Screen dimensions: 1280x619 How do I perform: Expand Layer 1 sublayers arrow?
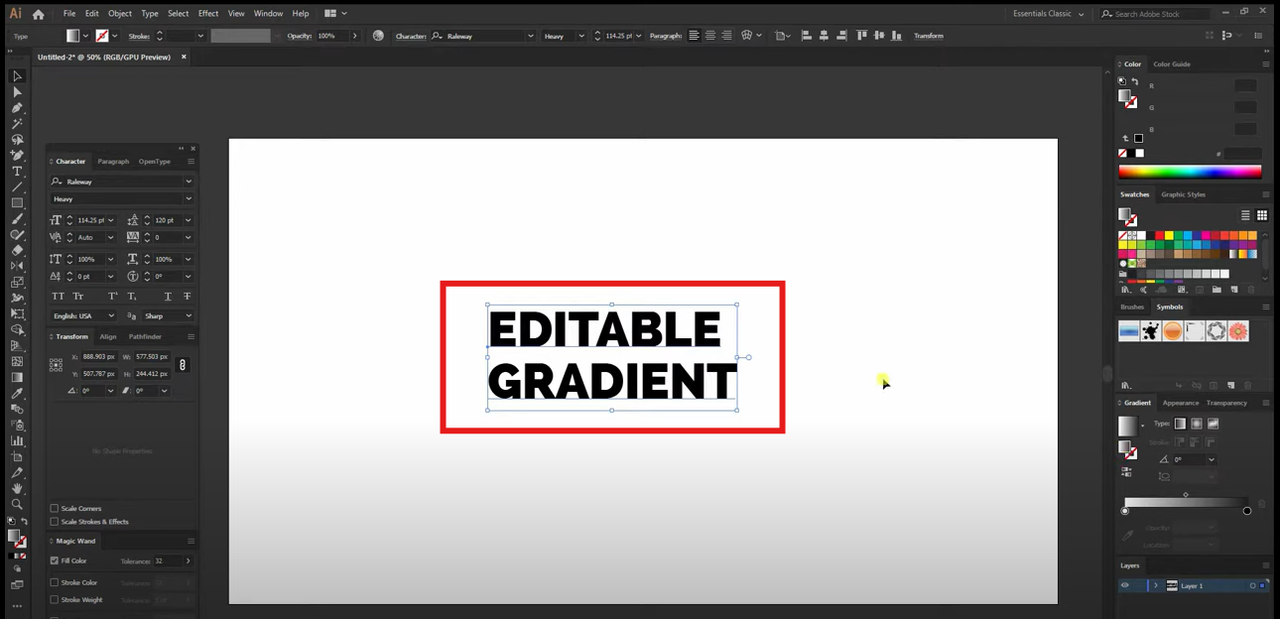pyautogui.click(x=1156, y=585)
